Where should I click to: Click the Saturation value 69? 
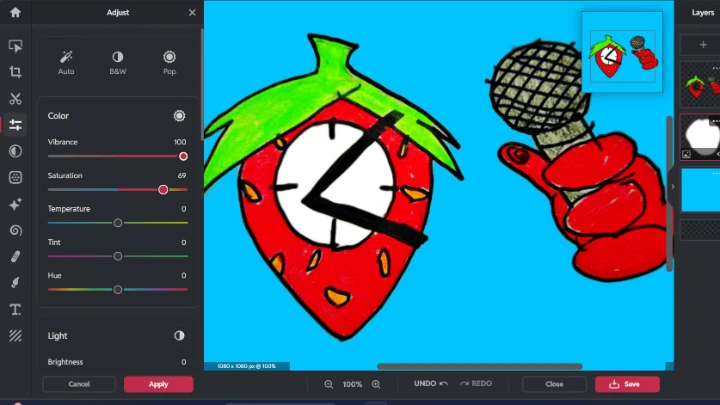coord(182,175)
